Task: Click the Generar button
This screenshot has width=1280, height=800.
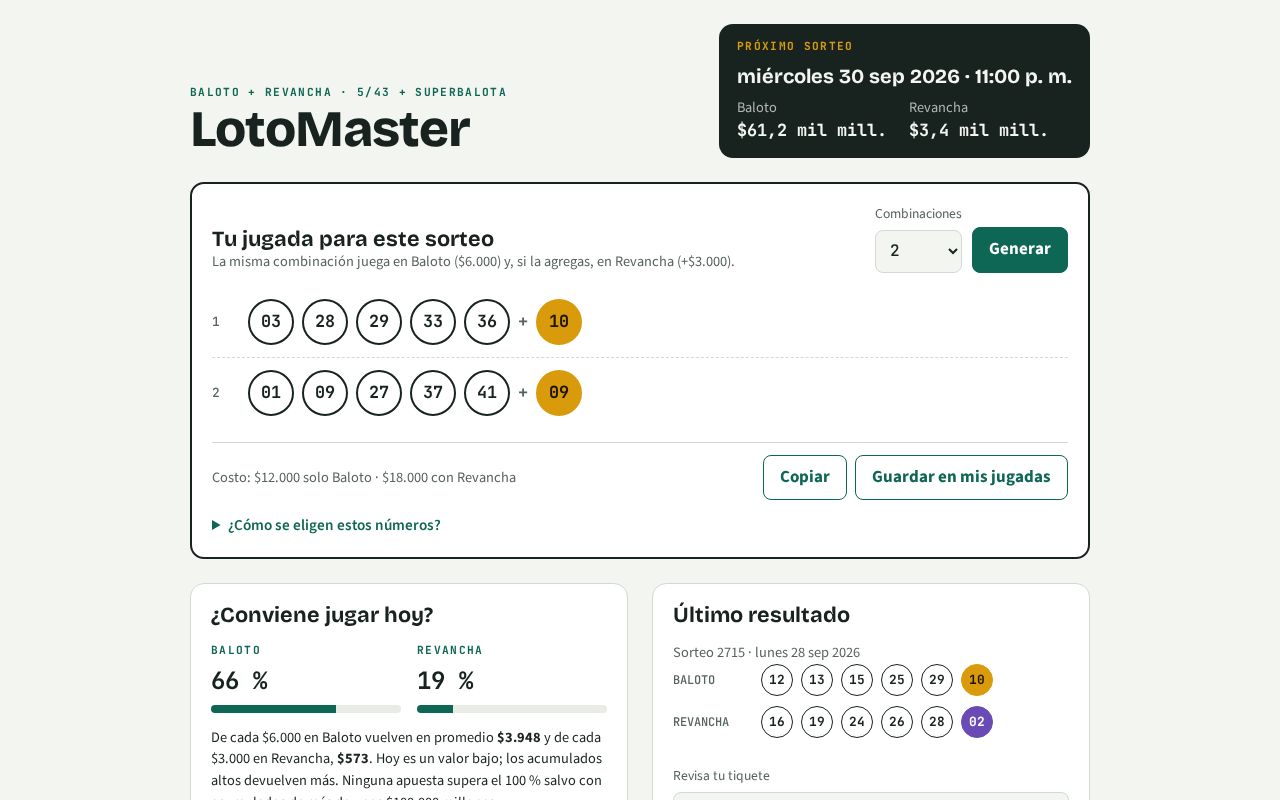Action: 1020,250
